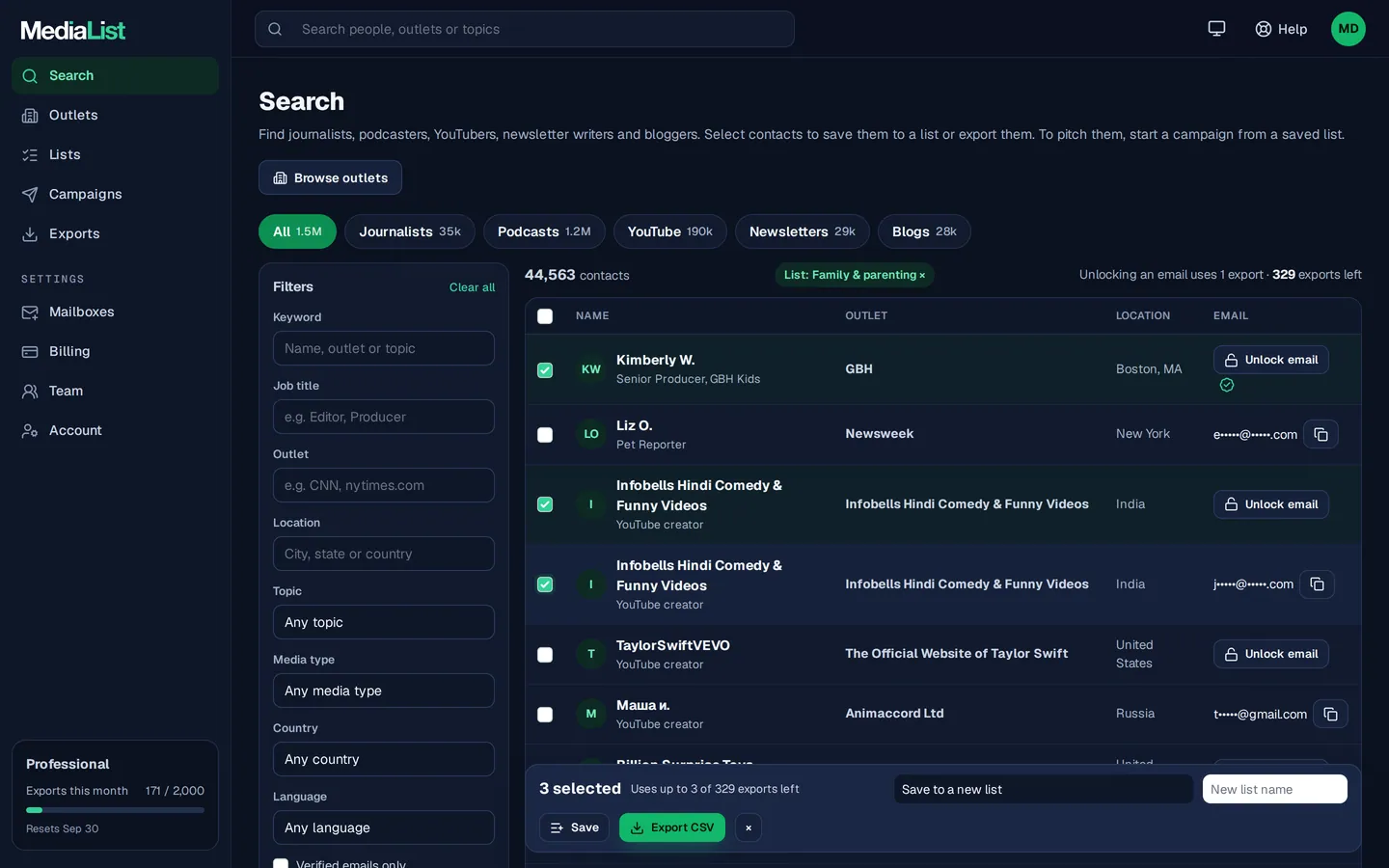Open Account settings
This screenshot has height=868, width=1389.
(115, 430)
